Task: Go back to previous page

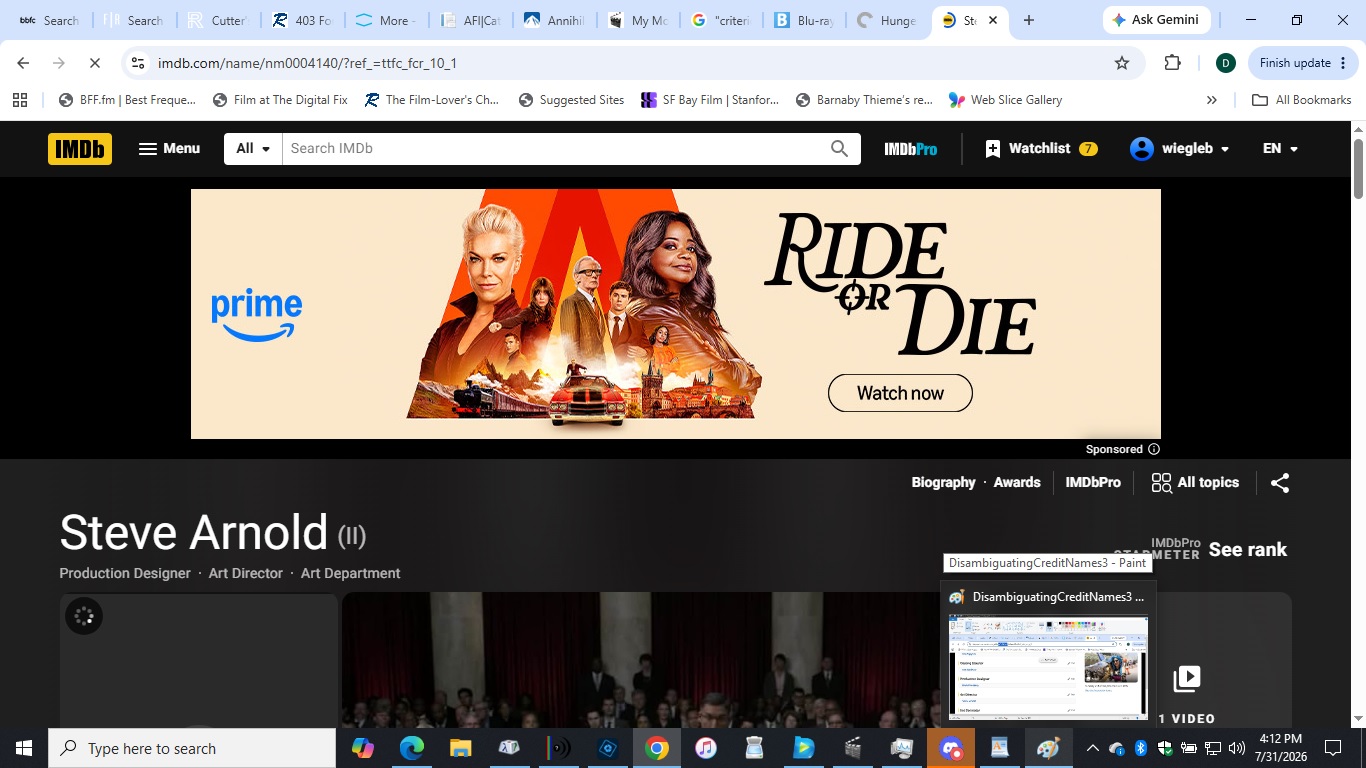Action: coord(24,63)
